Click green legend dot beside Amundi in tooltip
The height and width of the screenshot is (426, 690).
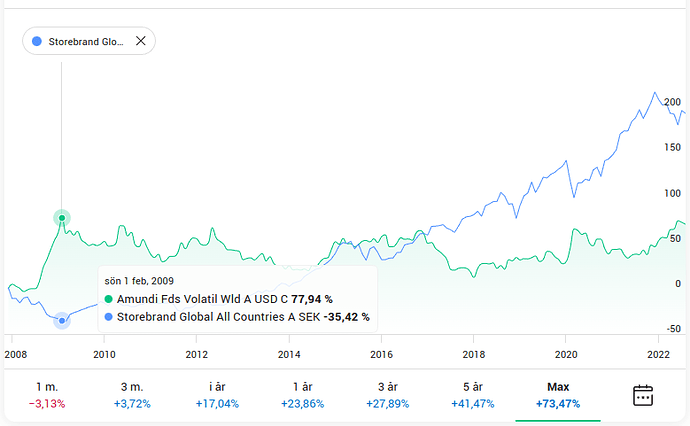pos(109,299)
